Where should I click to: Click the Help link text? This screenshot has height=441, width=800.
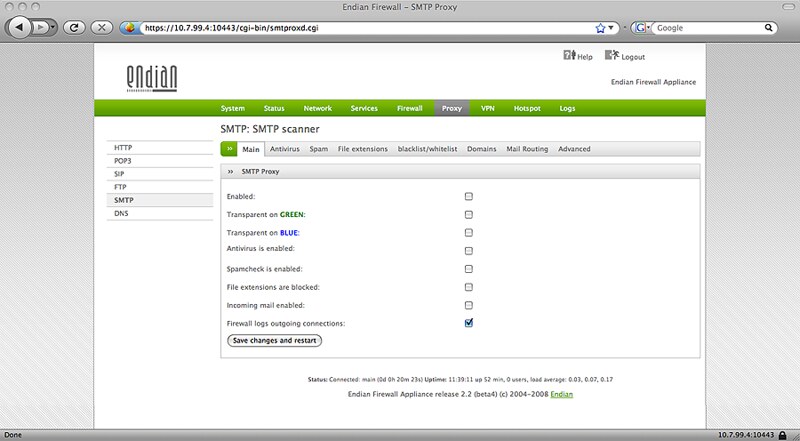click(585, 57)
